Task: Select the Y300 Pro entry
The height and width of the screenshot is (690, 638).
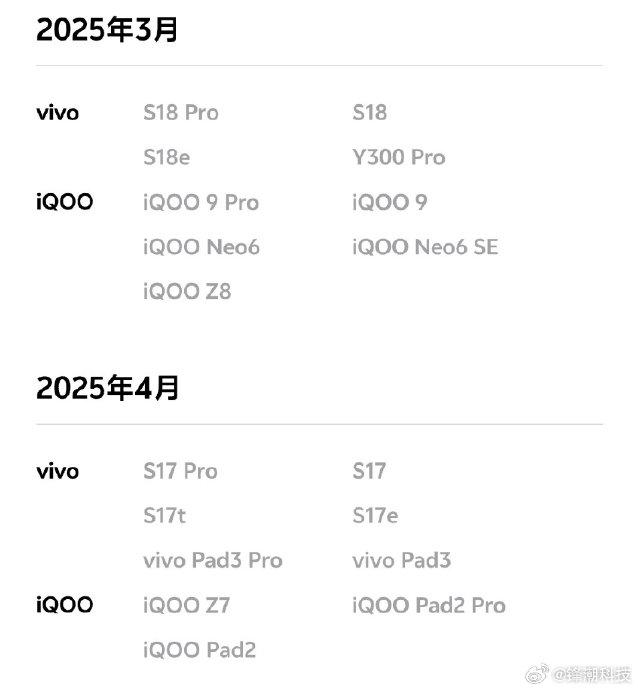Action: [399, 158]
